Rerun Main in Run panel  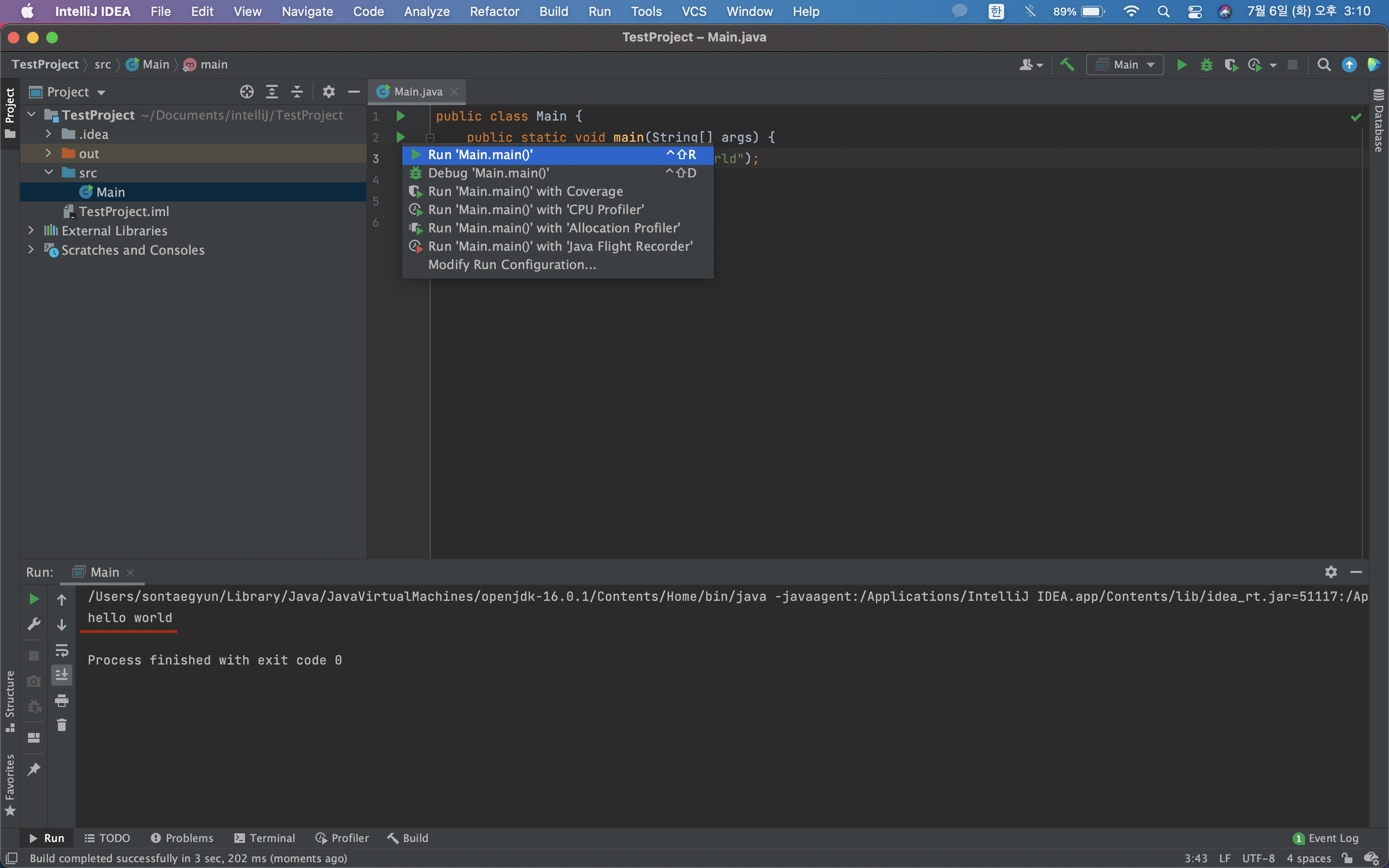(34, 599)
